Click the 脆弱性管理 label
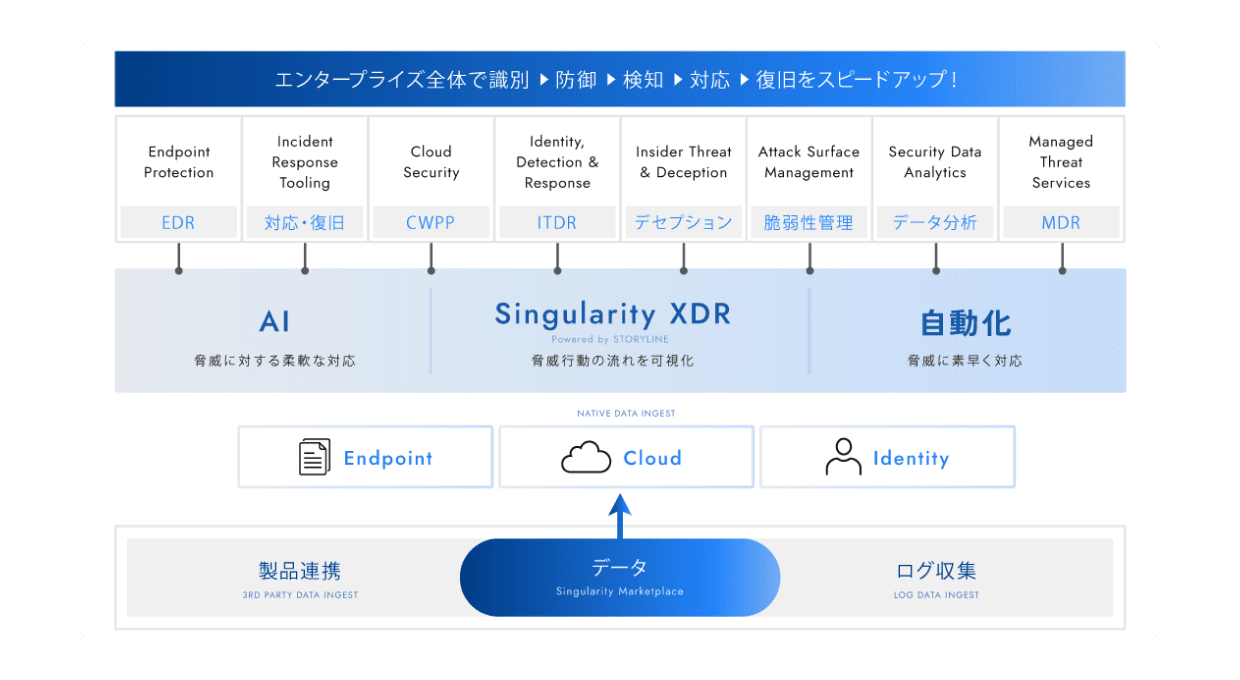Screen dimensions: 1240x680 point(809,223)
